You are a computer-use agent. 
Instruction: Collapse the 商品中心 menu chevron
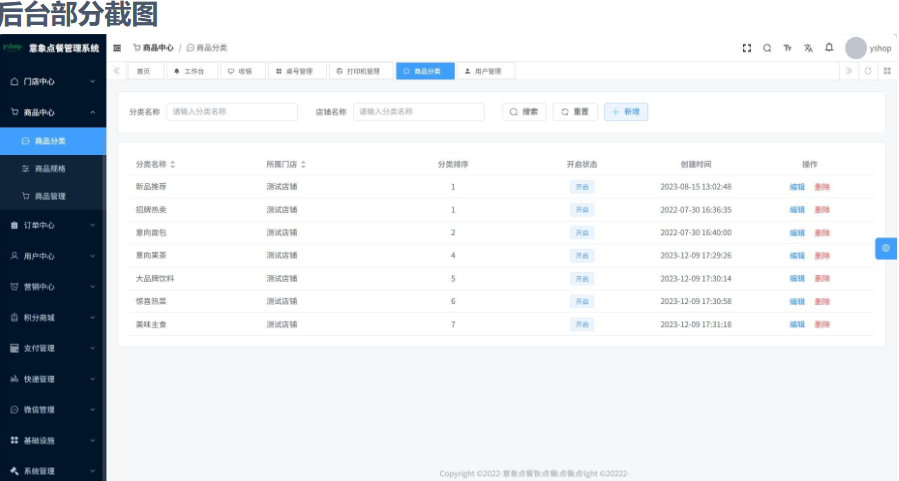click(x=92, y=112)
